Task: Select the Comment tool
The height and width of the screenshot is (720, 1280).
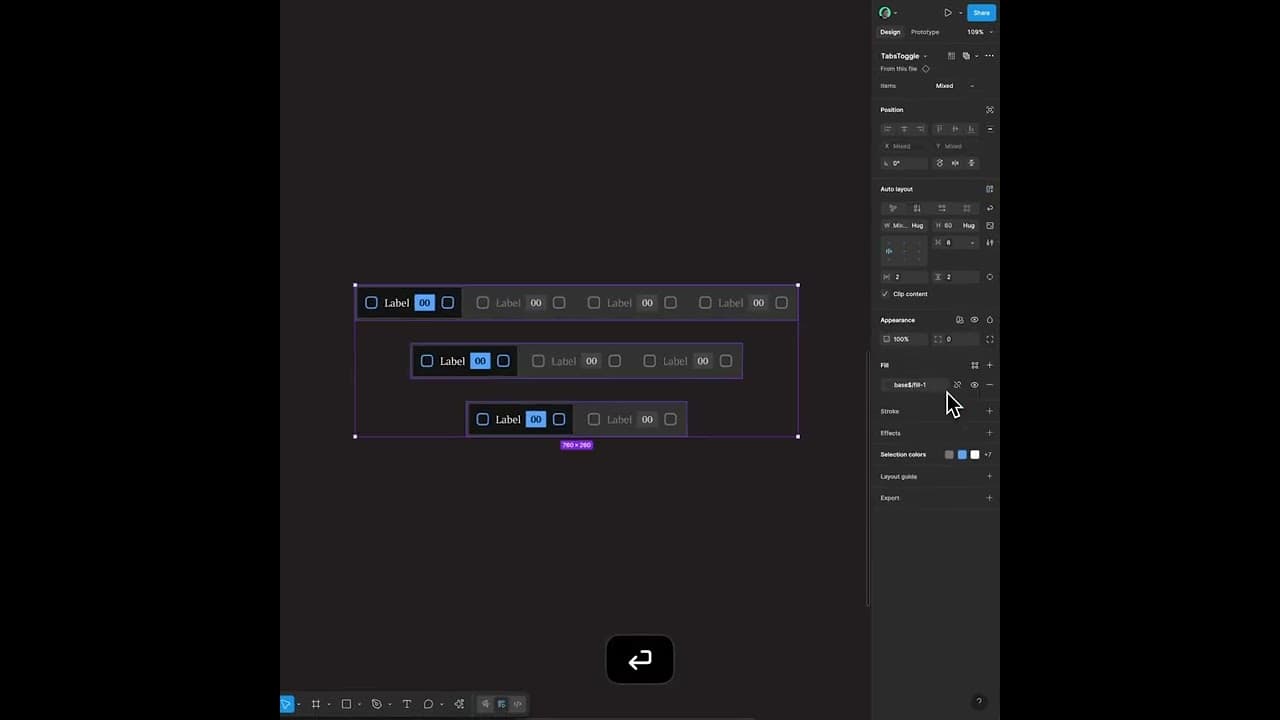Action: (x=428, y=704)
